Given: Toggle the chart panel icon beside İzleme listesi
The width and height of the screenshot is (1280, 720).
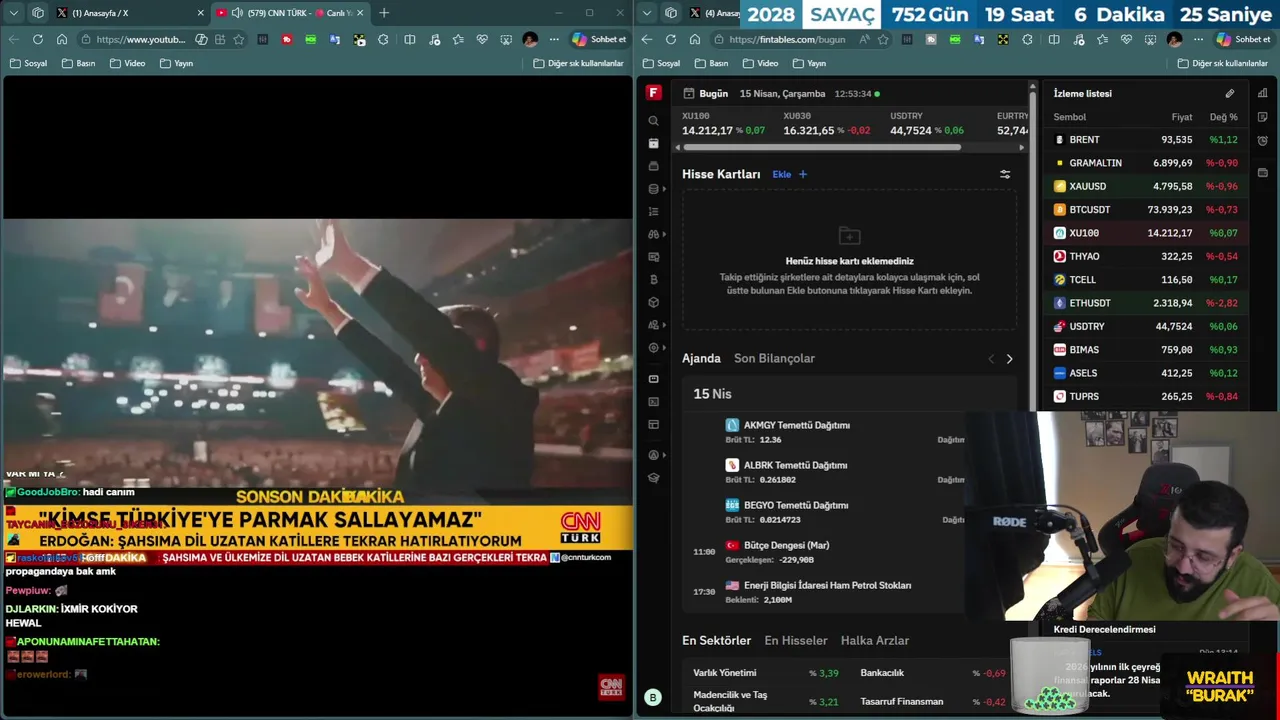Looking at the screenshot, I should [x=1262, y=93].
